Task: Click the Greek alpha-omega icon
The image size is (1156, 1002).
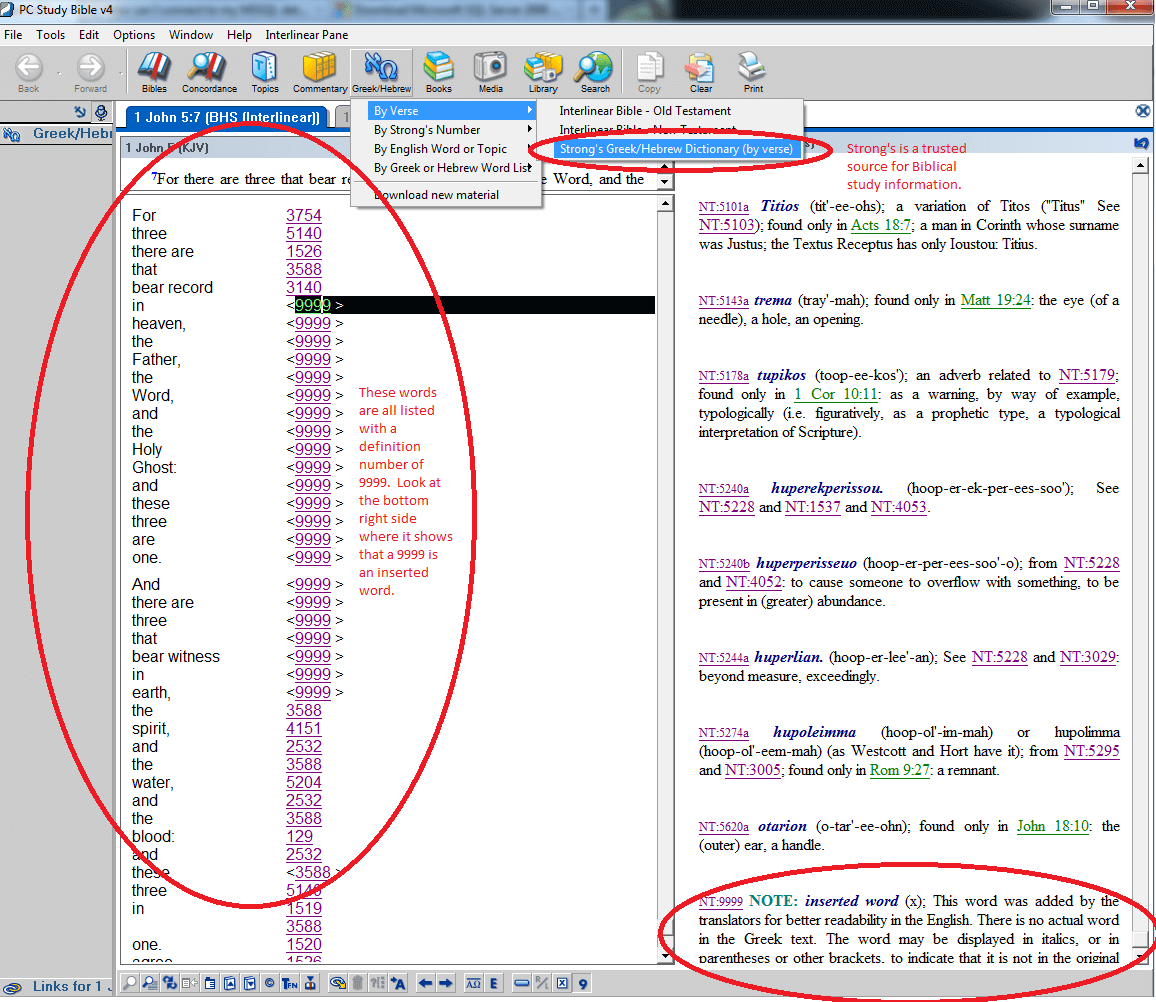Action: coord(473,983)
